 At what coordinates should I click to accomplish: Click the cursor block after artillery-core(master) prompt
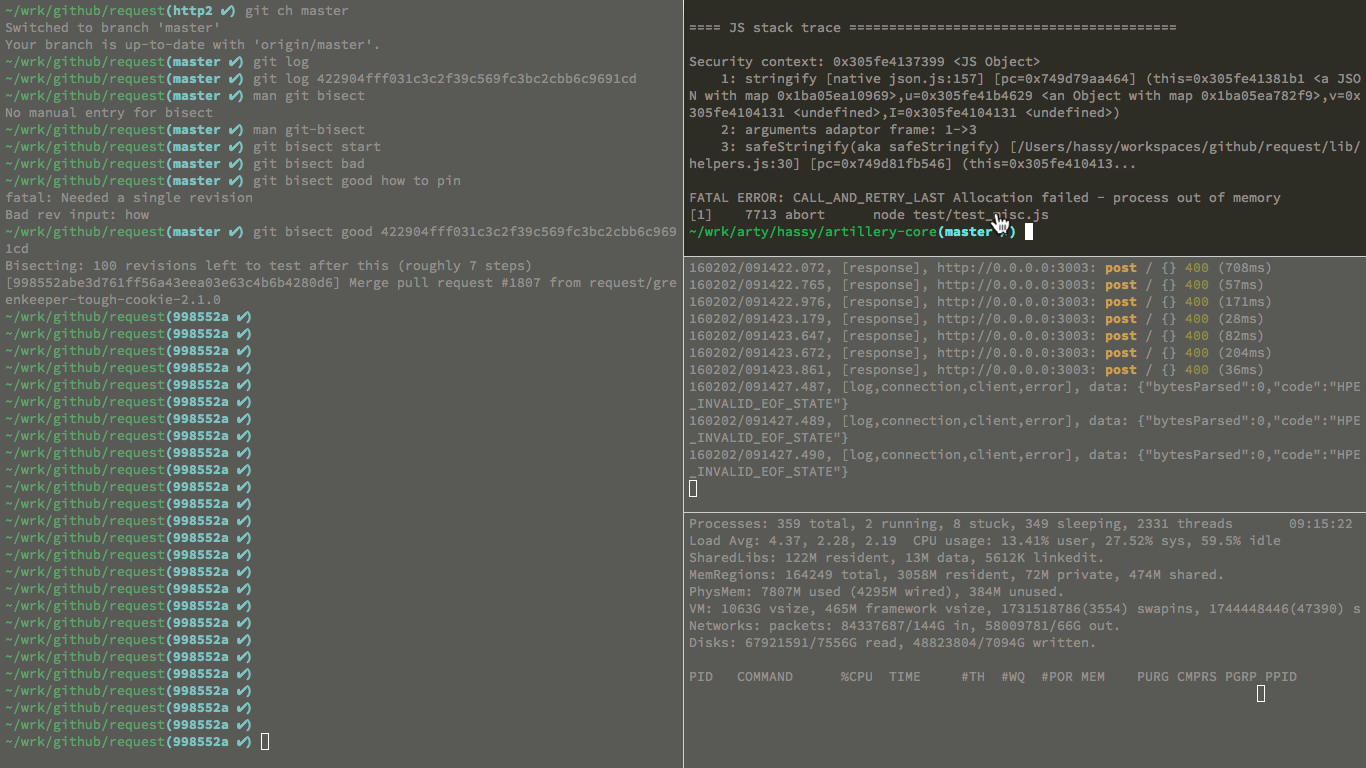click(x=1028, y=232)
